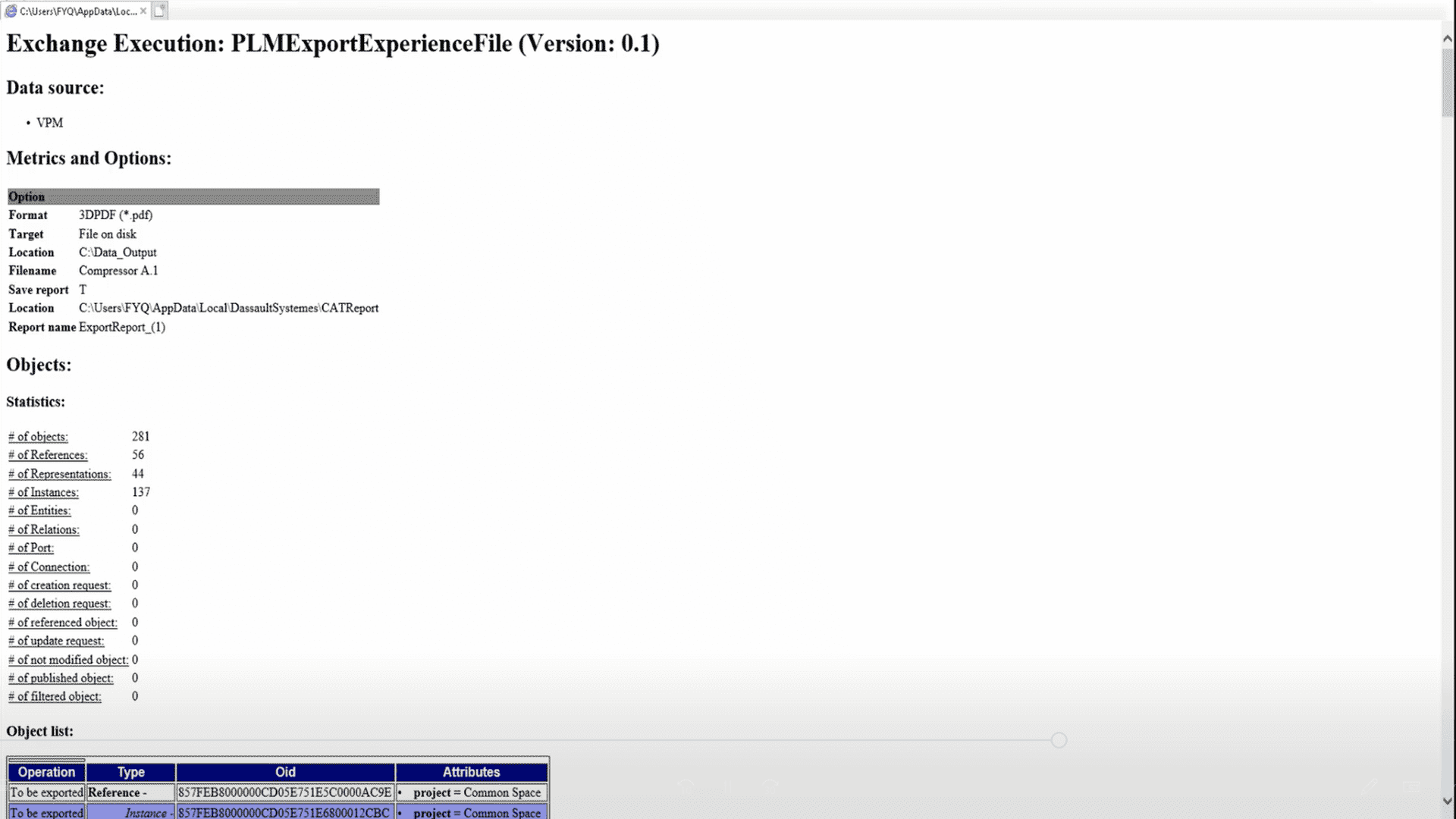Click the # of Connection: 0 link
The height and width of the screenshot is (819, 1456).
click(x=48, y=566)
